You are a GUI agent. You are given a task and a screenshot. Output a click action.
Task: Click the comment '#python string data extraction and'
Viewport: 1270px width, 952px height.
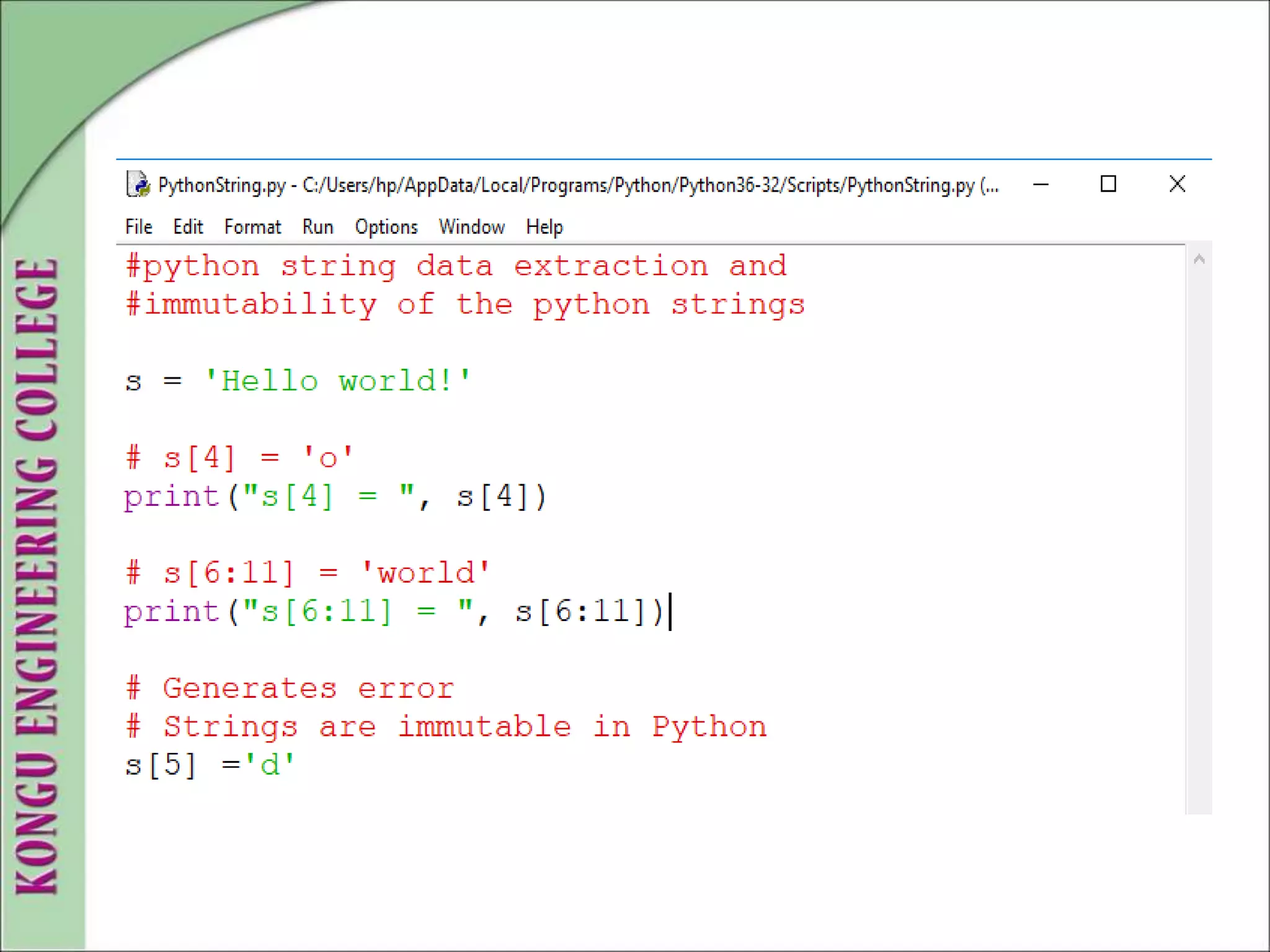[x=456, y=267]
